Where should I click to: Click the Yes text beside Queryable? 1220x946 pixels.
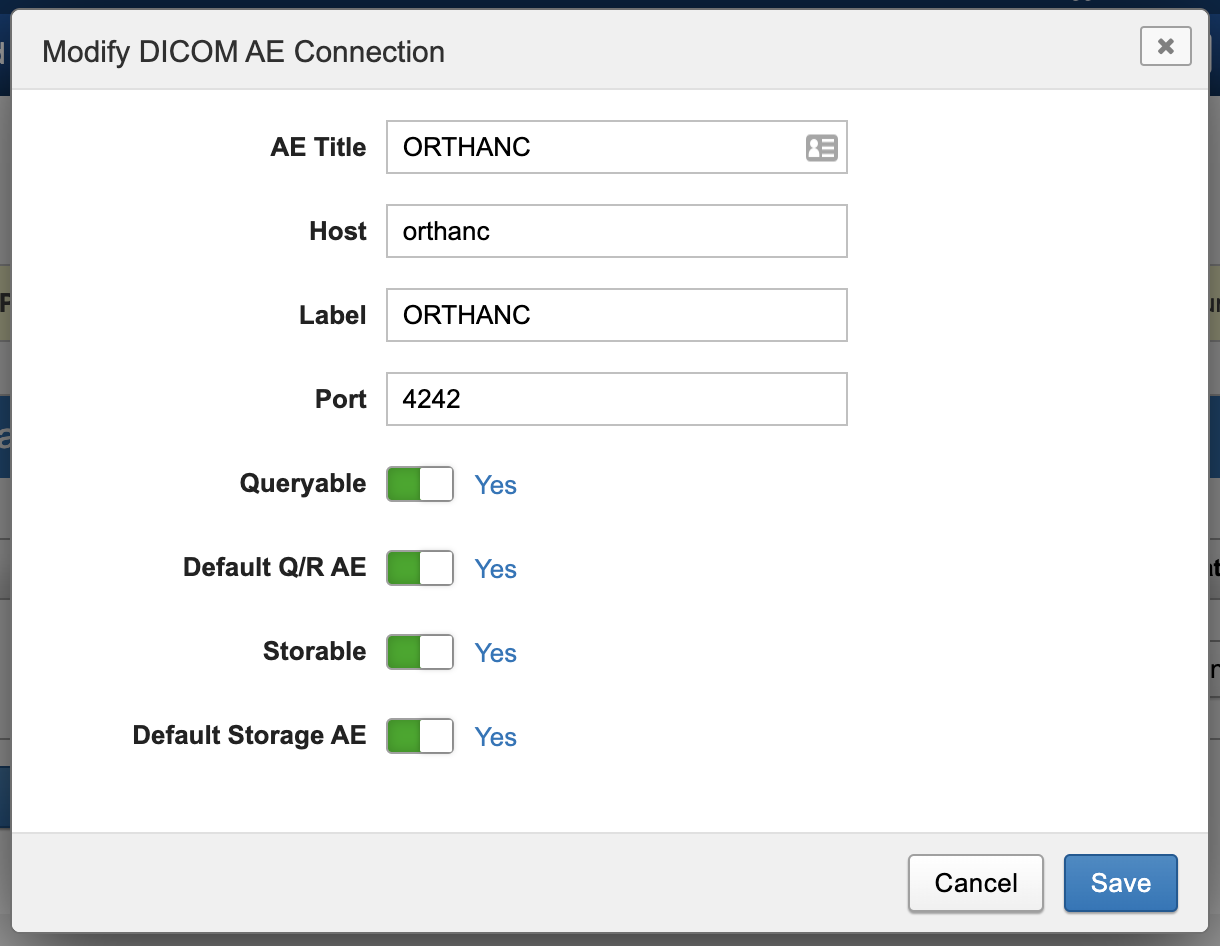495,485
